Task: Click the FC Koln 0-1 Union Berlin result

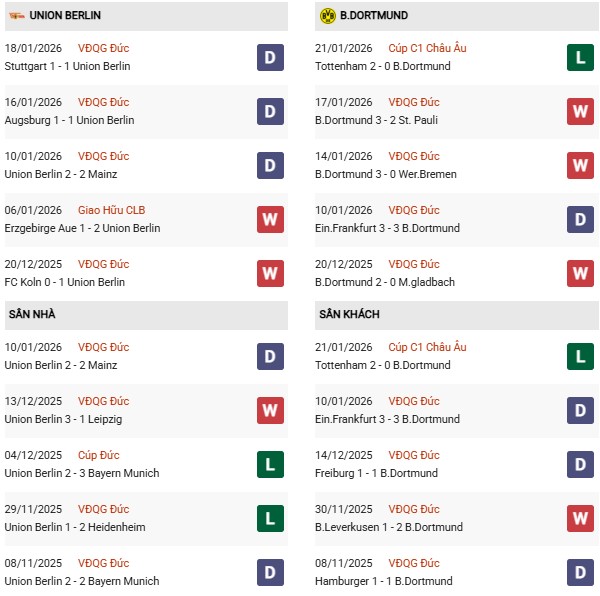Action: tap(65, 282)
